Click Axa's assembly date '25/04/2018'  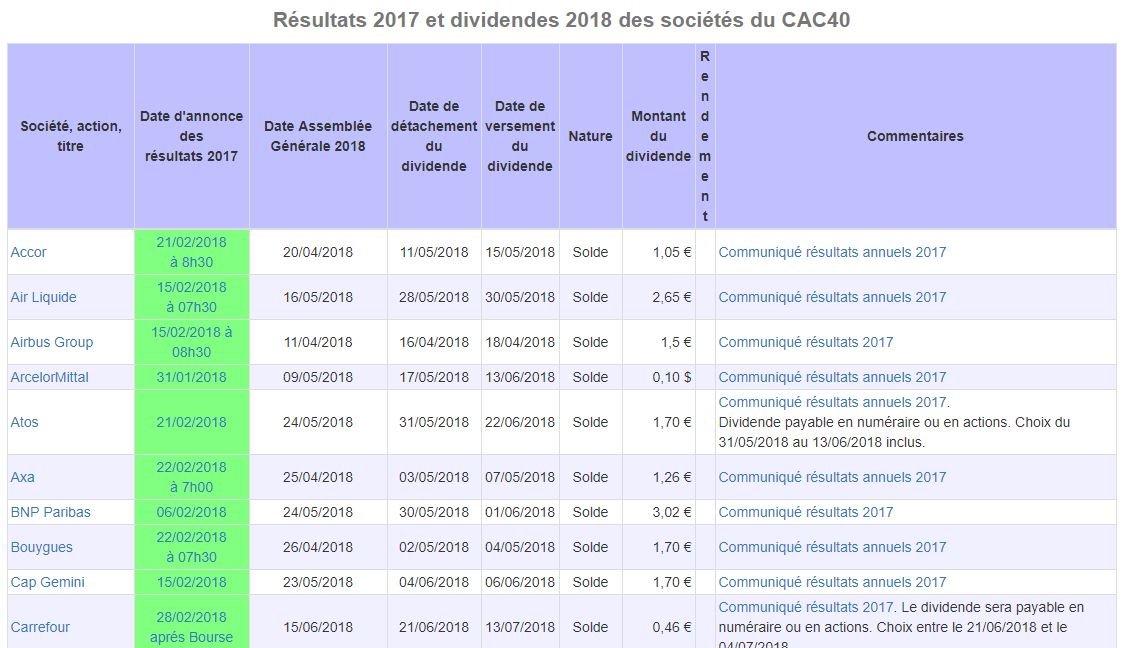point(318,477)
